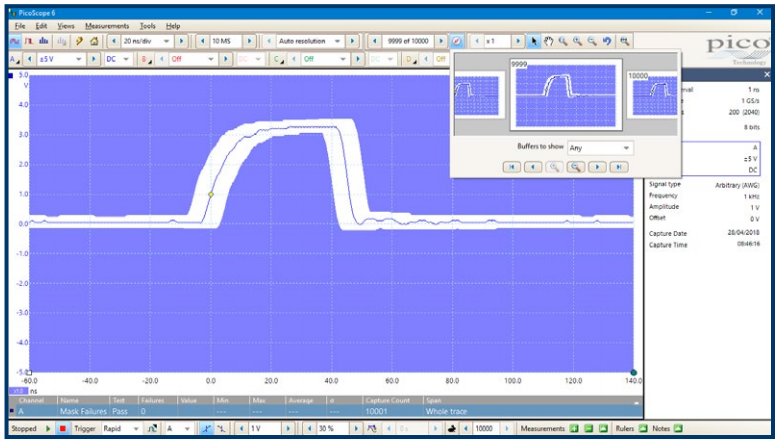Click the yellow trigger marker on waveform
The image size is (779, 444).
[211, 194]
